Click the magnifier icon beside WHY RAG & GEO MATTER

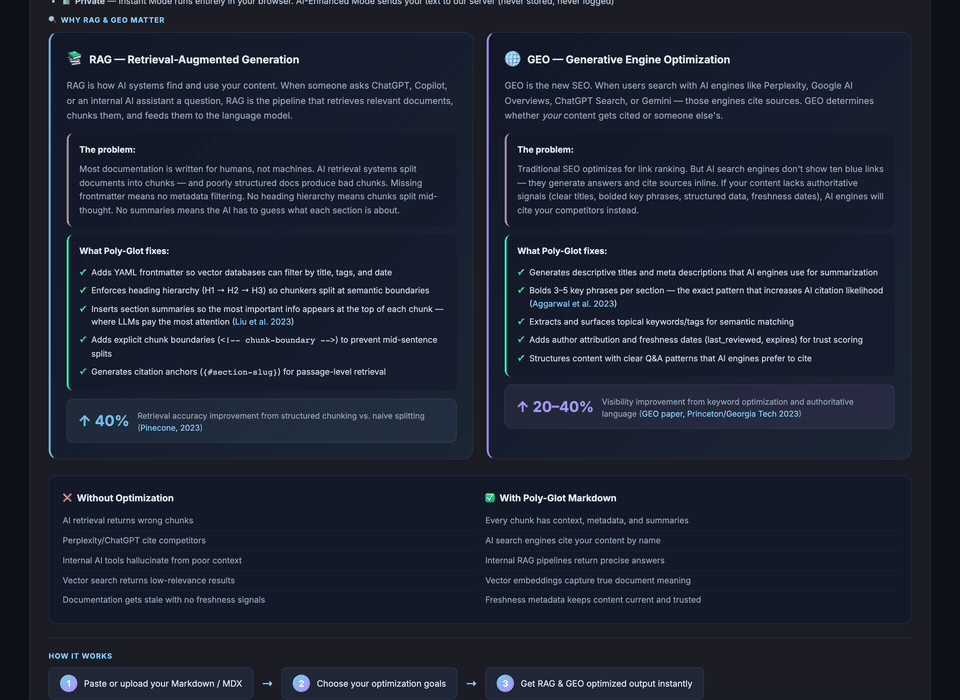coord(52,20)
